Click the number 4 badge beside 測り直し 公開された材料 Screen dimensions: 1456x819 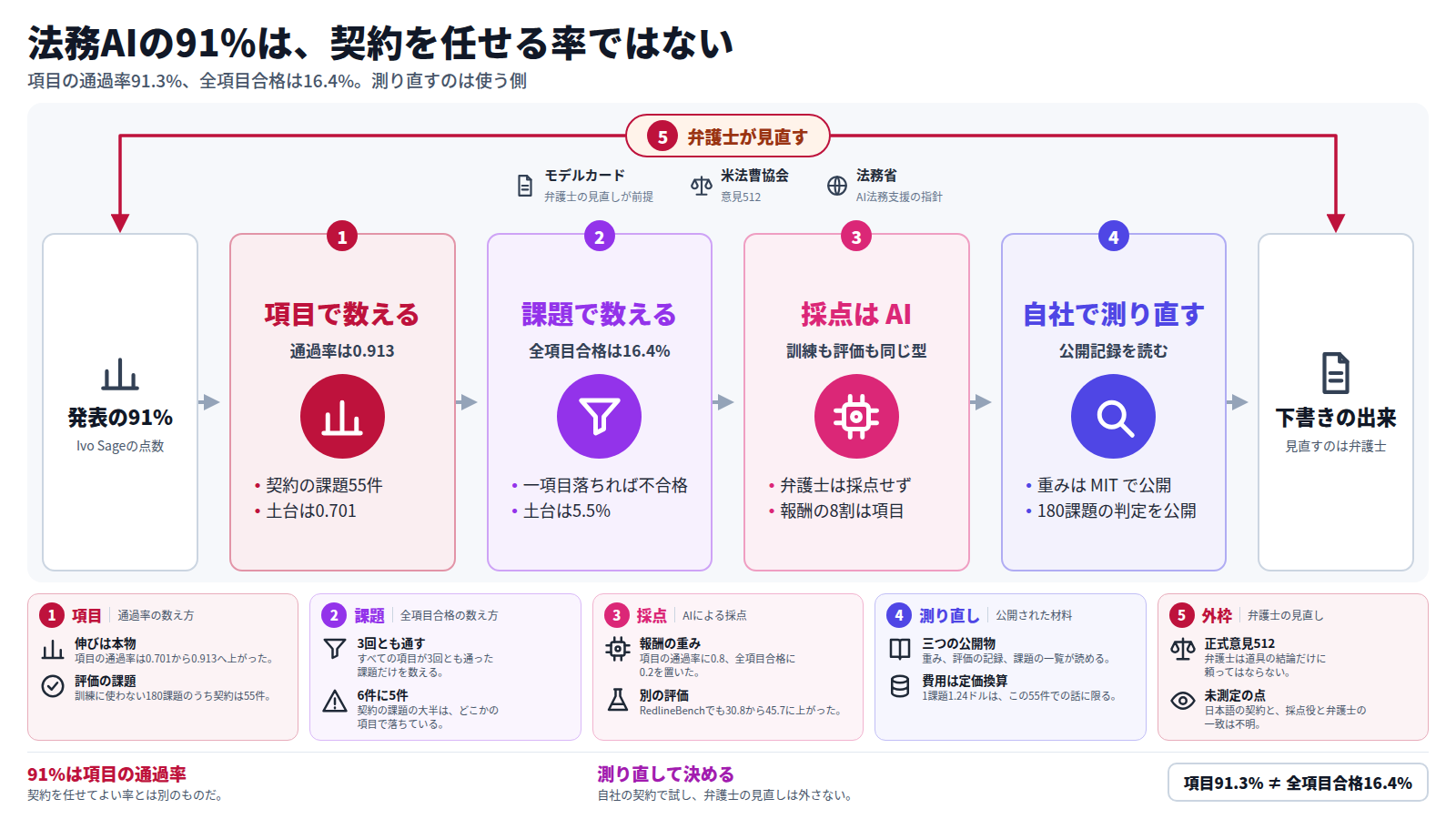point(899,615)
